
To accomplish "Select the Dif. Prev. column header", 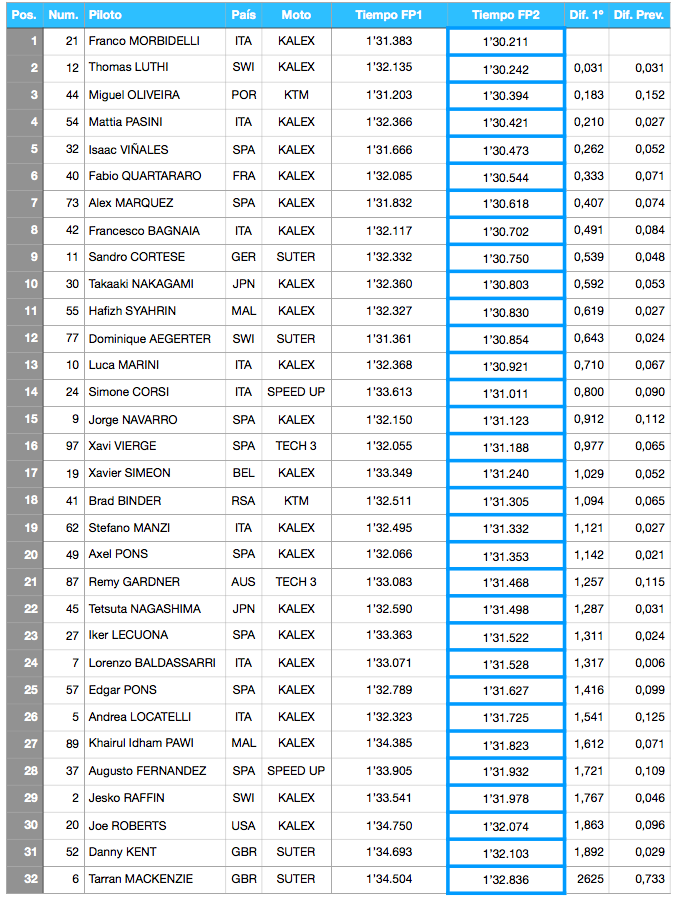I will [639, 15].
